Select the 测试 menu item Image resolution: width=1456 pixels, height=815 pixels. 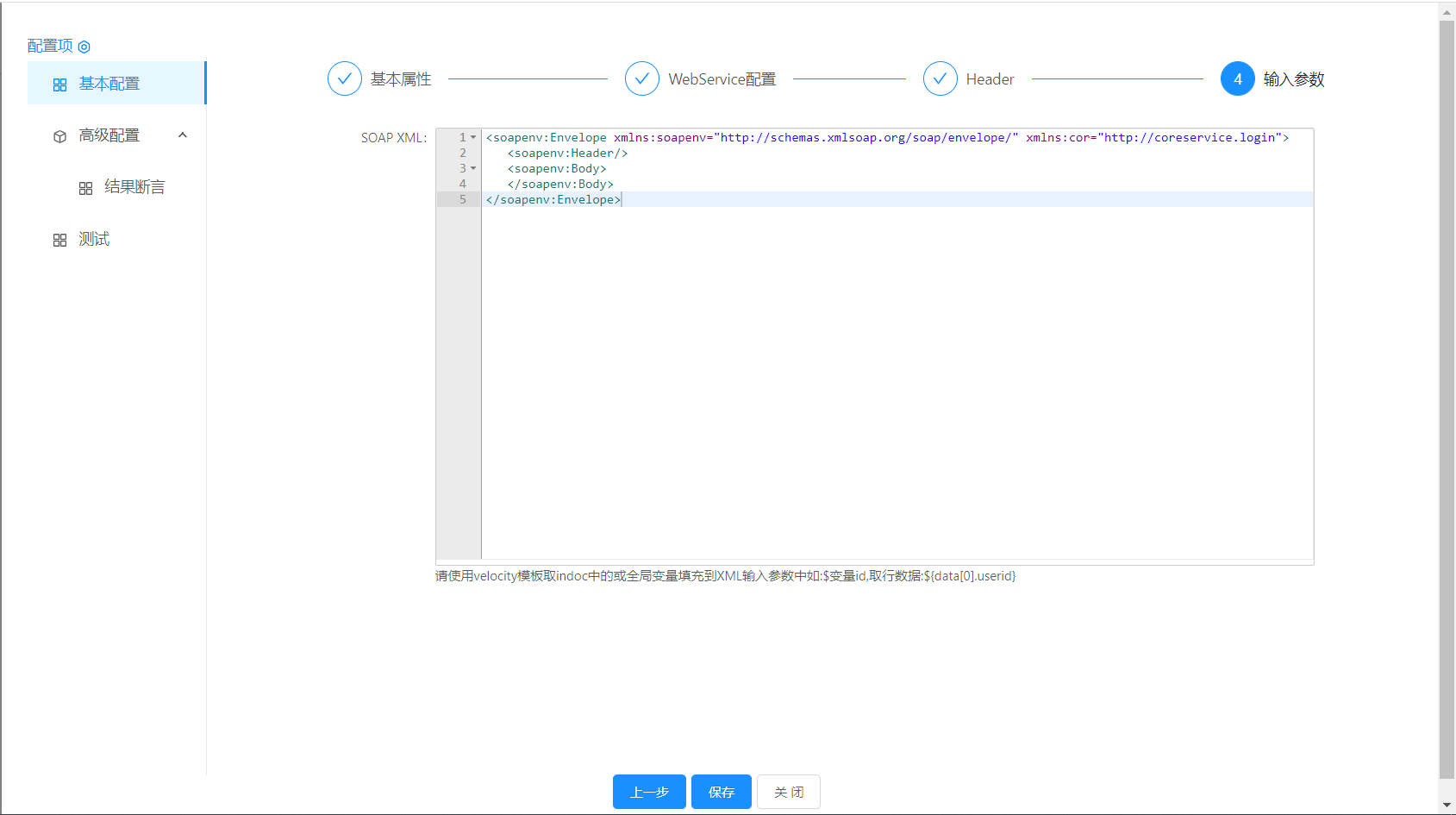[x=94, y=239]
